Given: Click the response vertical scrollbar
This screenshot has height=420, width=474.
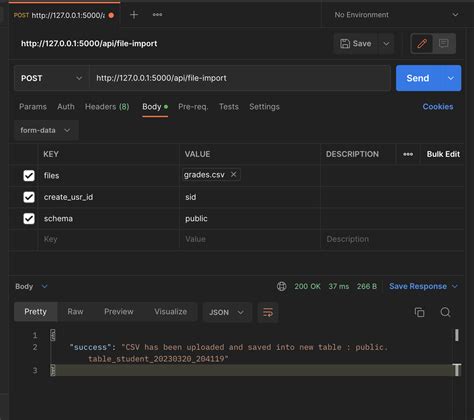Looking at the screenshot, I should [x=457, y=353].
